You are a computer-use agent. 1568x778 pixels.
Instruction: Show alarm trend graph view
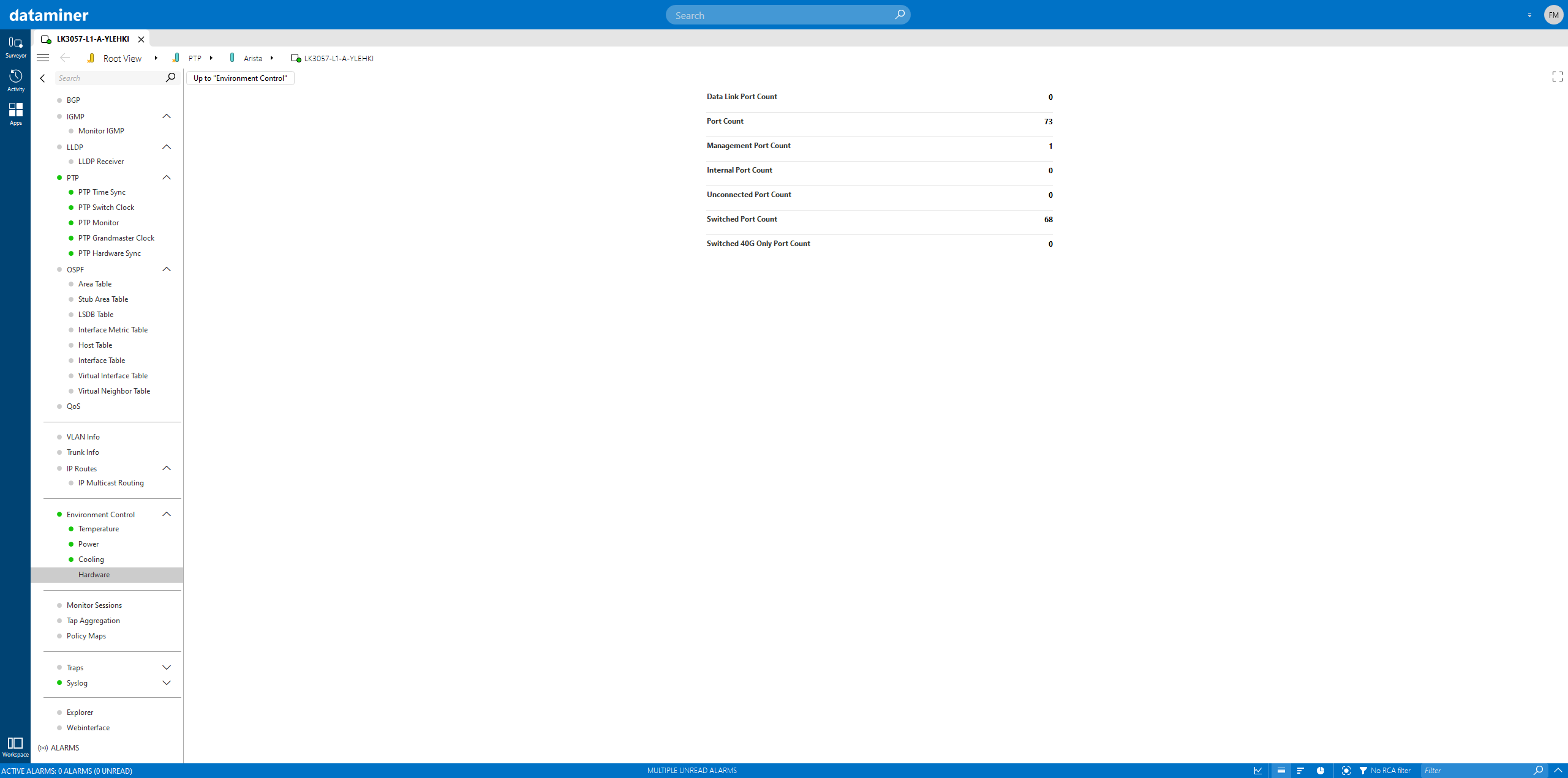pos(1258,771)
